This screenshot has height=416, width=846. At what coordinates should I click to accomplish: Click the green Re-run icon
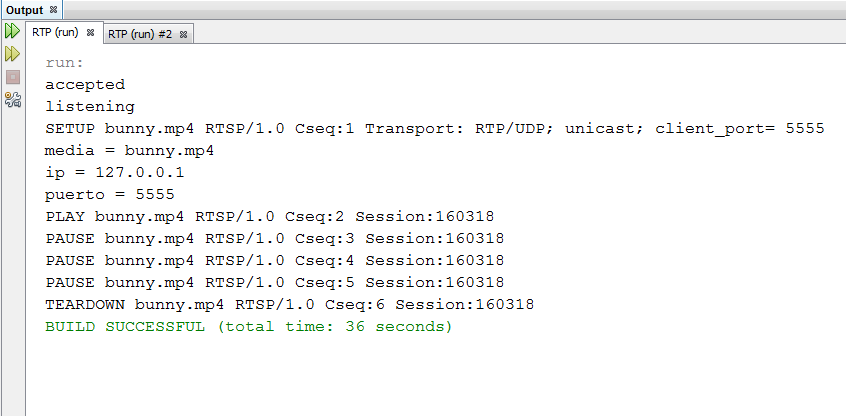click(12, 31)
